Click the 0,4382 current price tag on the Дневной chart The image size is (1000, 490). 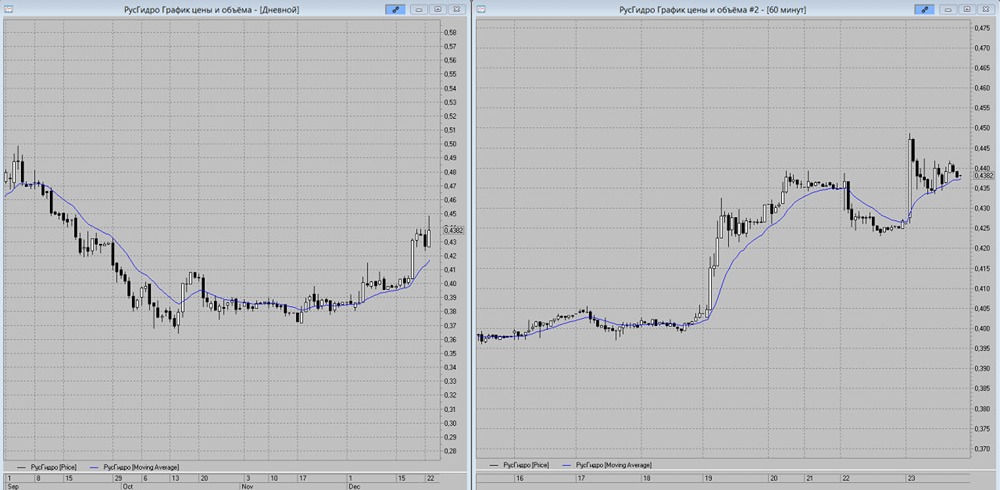click(453, 230)
